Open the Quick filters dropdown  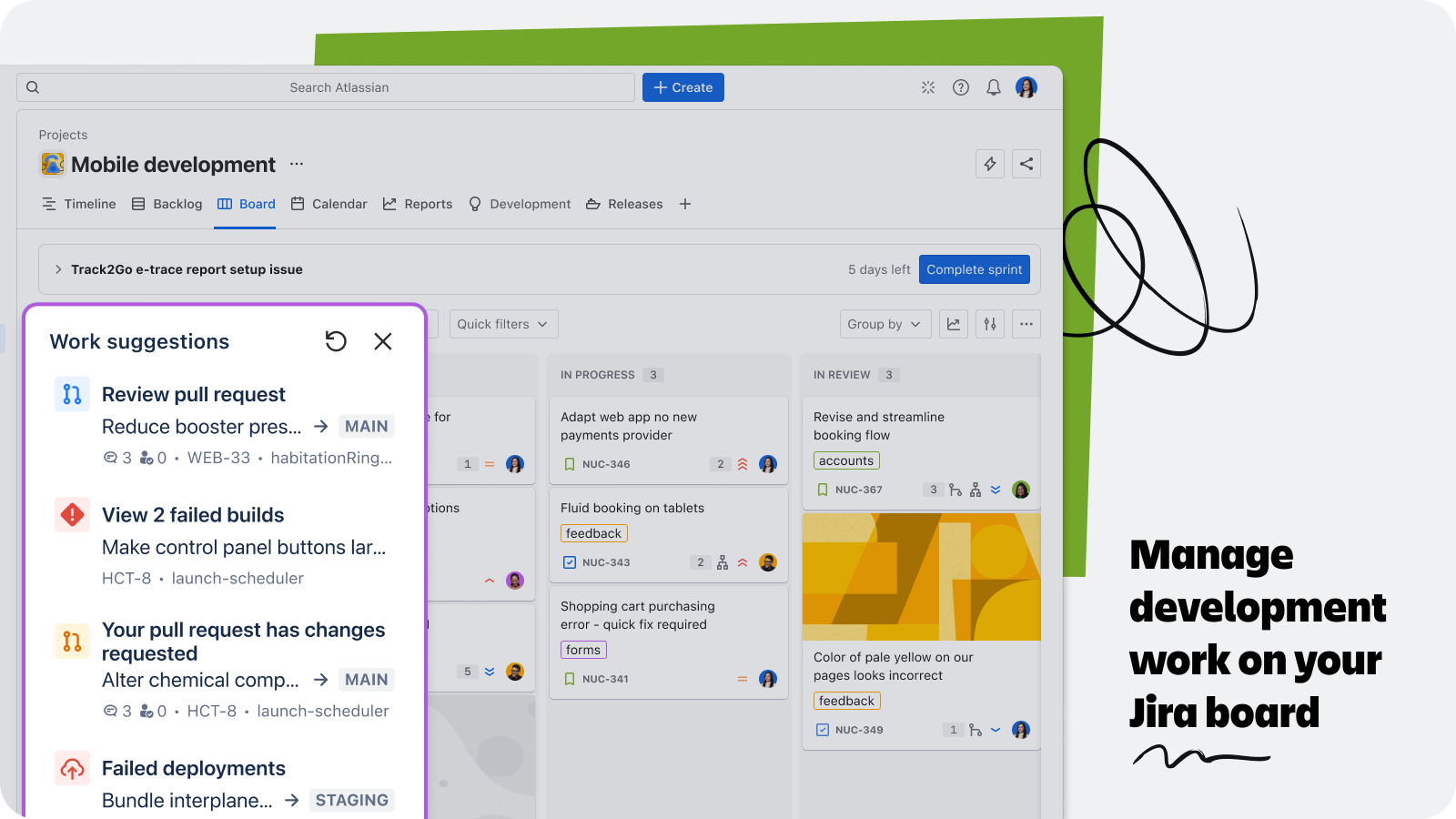click(502, 324)
